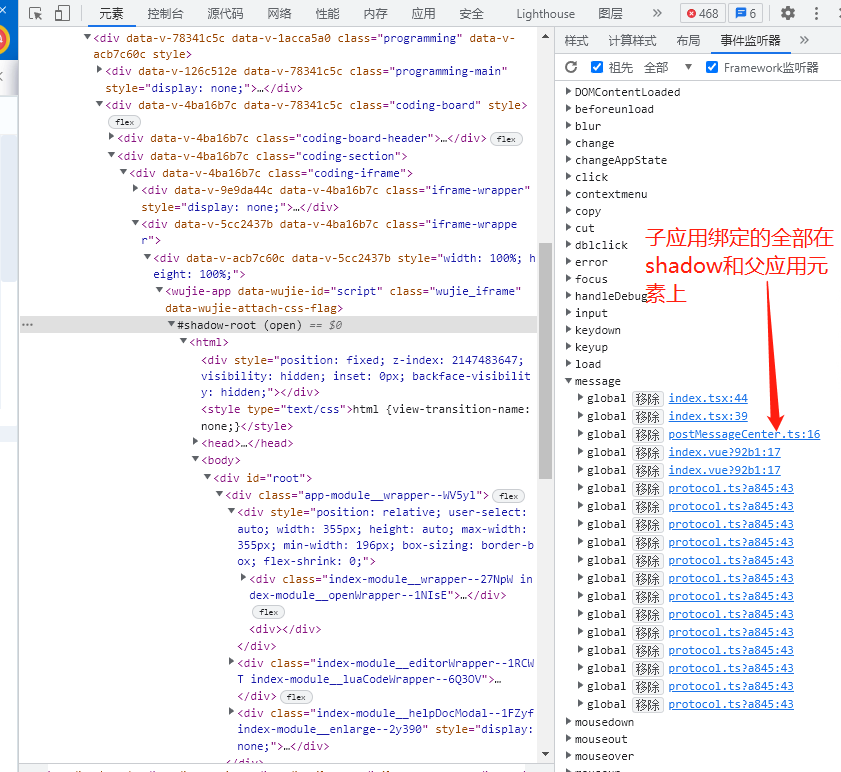Image resolution: width=841 pixels, height=772 pixels.
Task: Collapse the message event listener group
Action: tap(568, 380)
